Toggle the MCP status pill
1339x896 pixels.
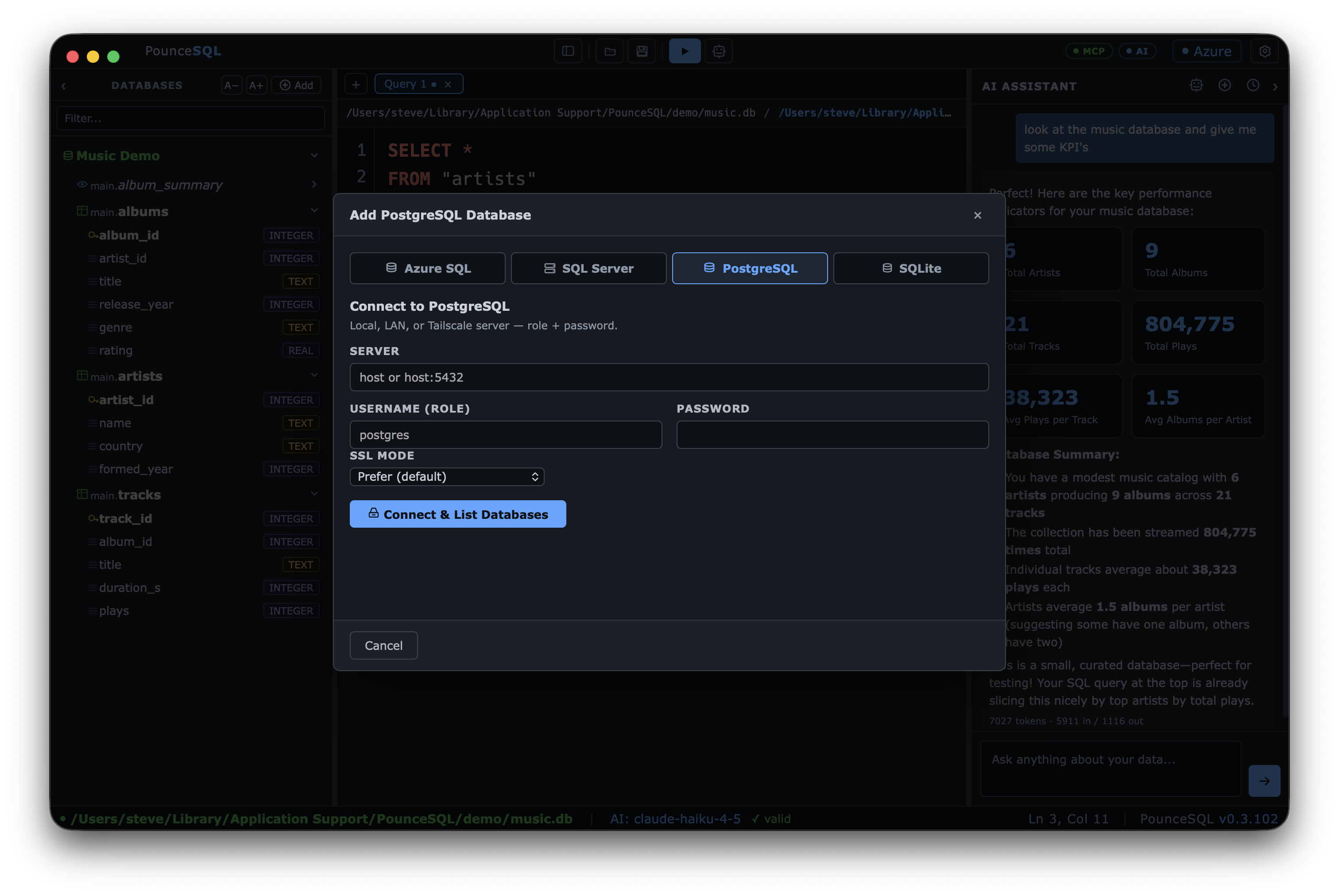coord(1089,51)
